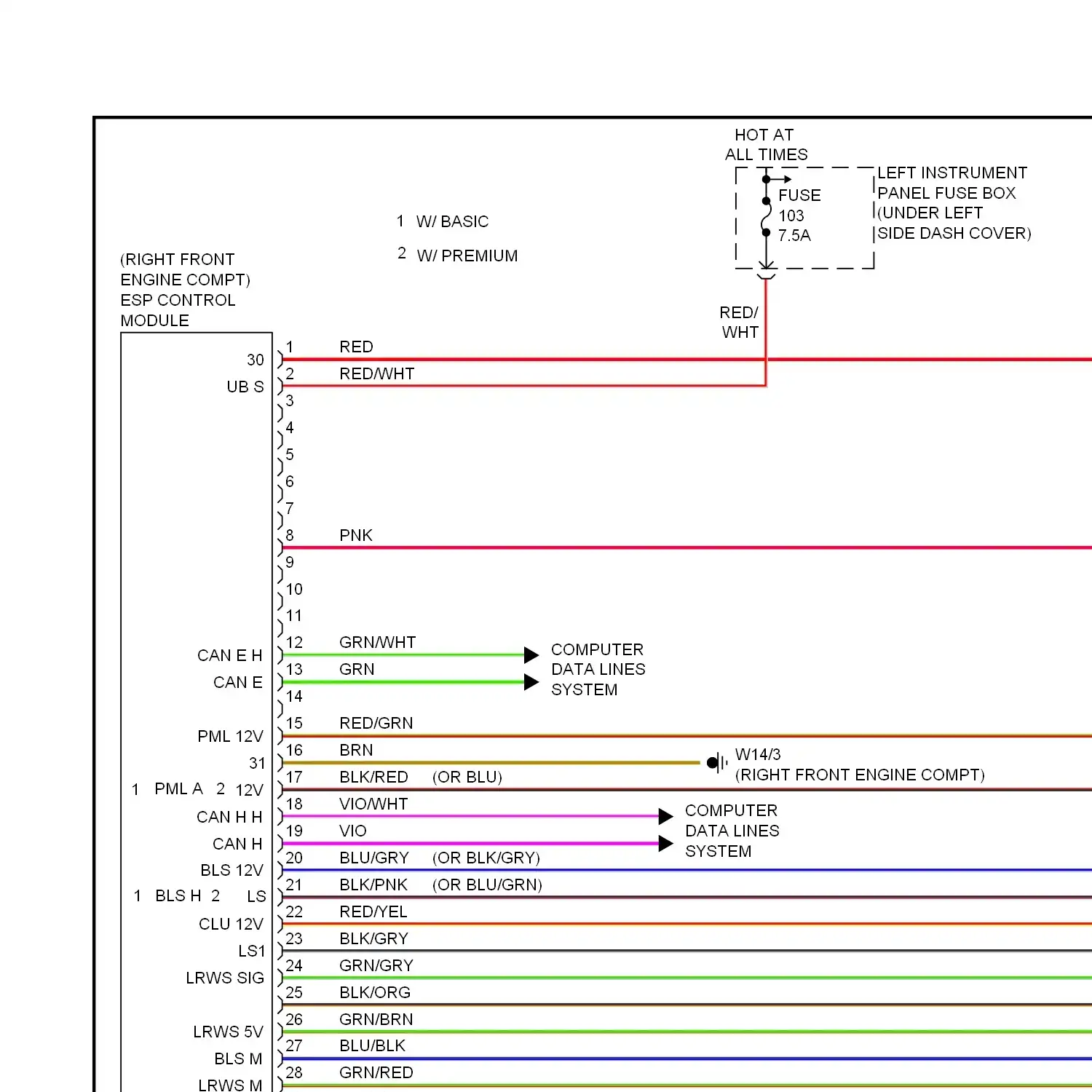1092x1092 pixels.
Task: Click the CAN H H terminal label
Action: tap(229, 817)
